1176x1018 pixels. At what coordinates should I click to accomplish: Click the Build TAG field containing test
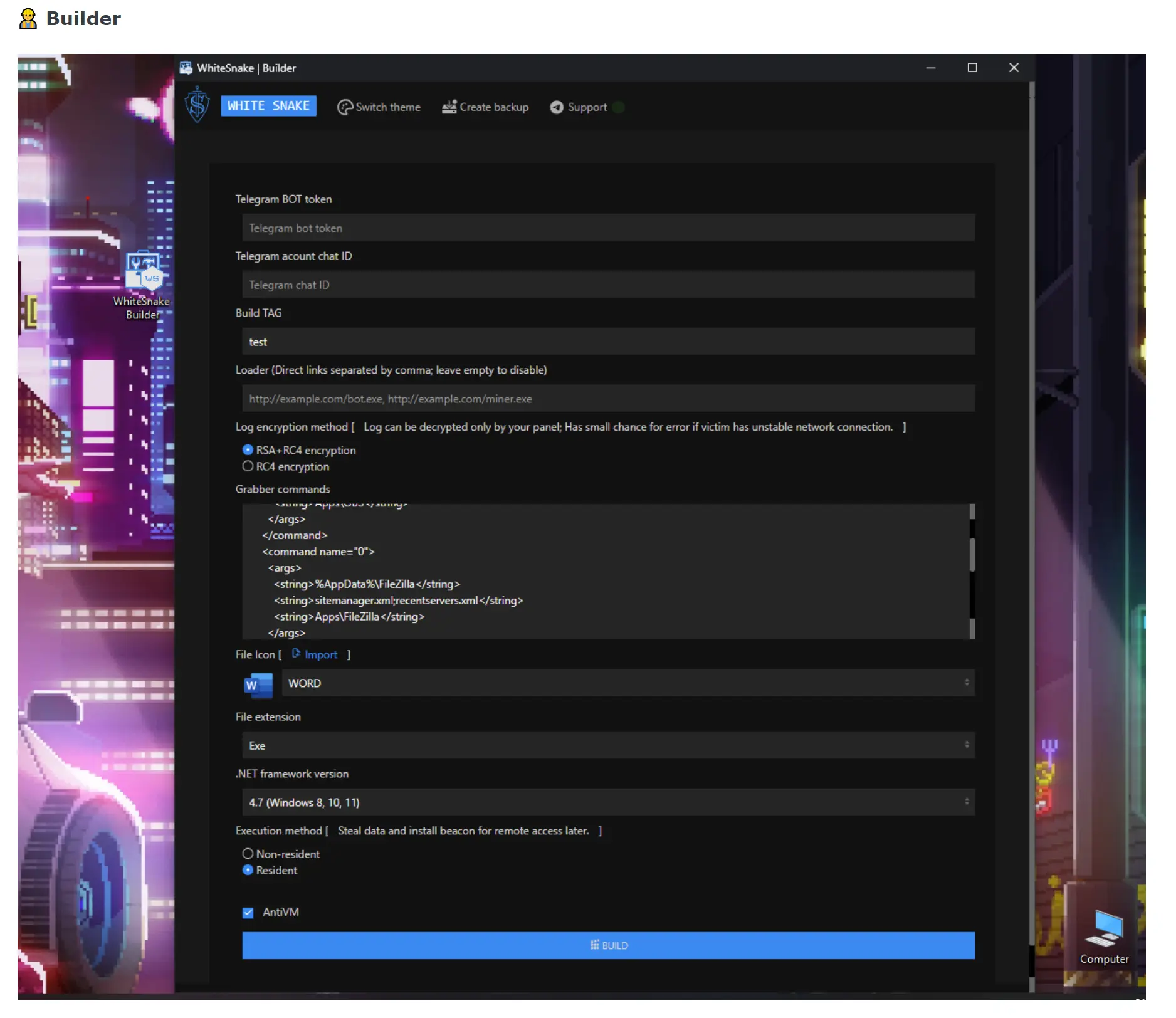tap(608, 342)
